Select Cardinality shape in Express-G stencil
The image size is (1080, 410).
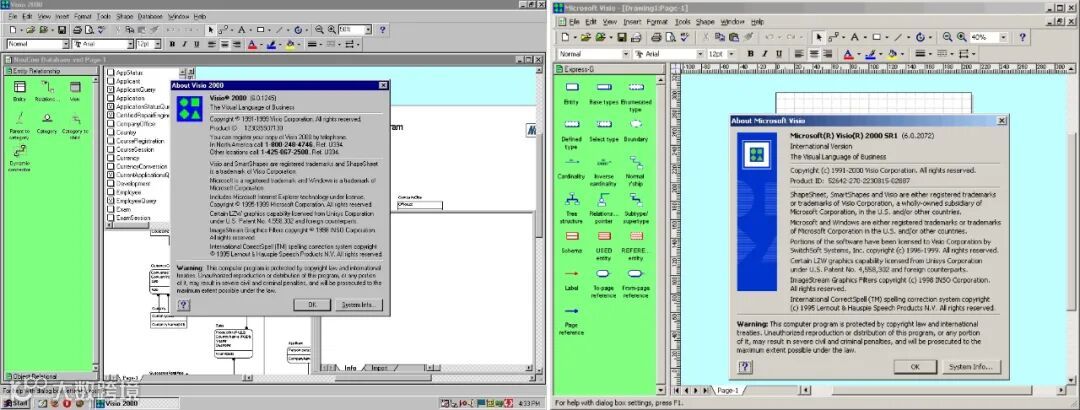[571, 166]
